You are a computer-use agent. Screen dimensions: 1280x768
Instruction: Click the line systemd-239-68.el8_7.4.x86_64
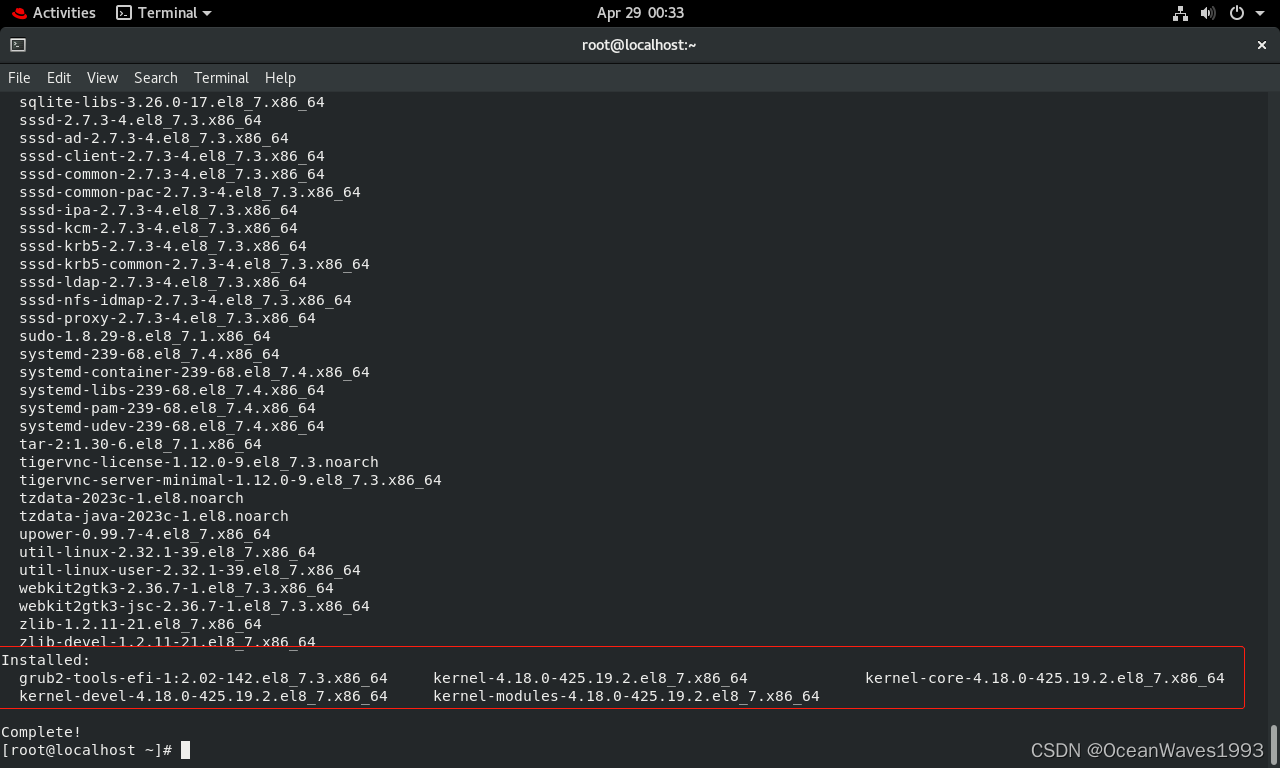point(149,354)
